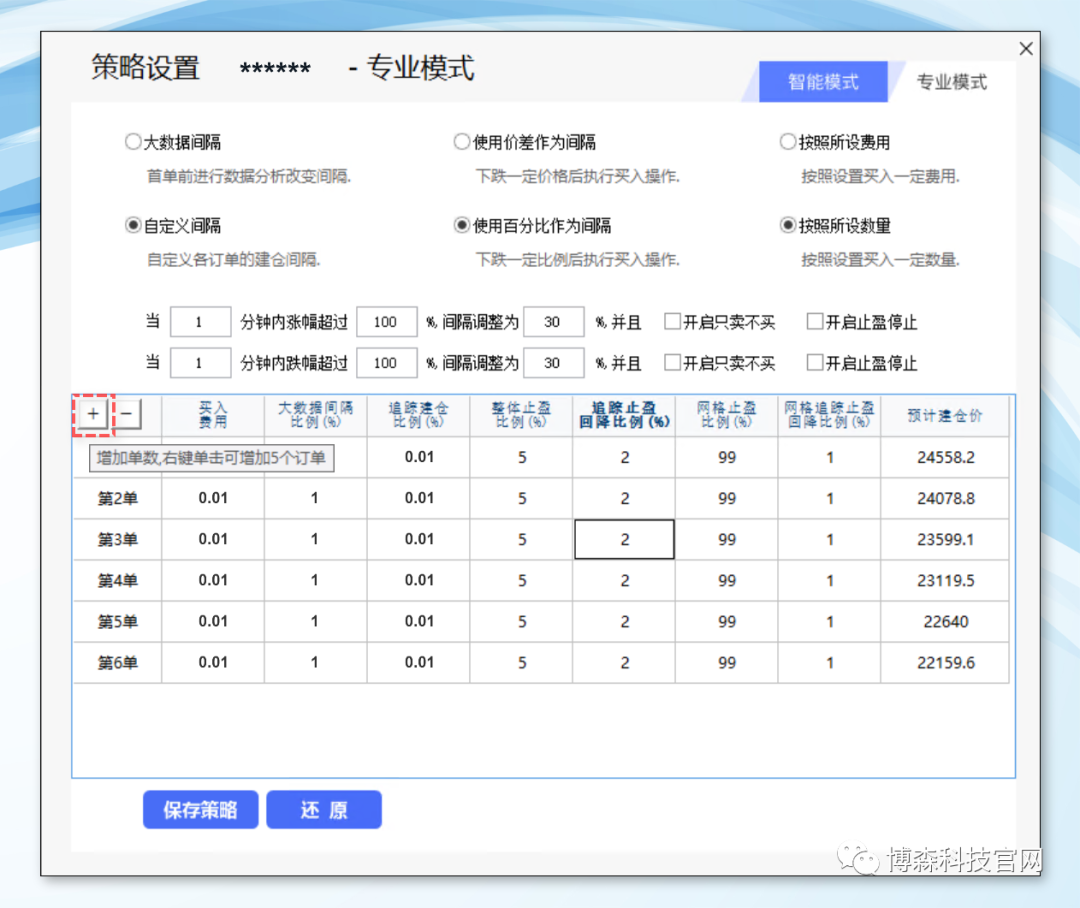Select the 第5单 row label
This screenshot has height=908, width=1080.
[118, 621]
